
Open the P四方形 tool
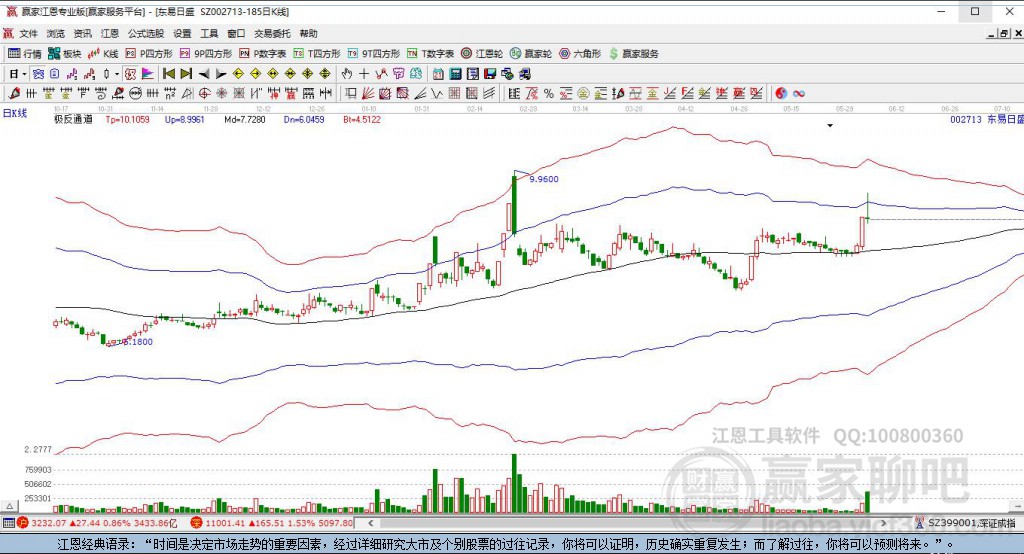[149, 54]
